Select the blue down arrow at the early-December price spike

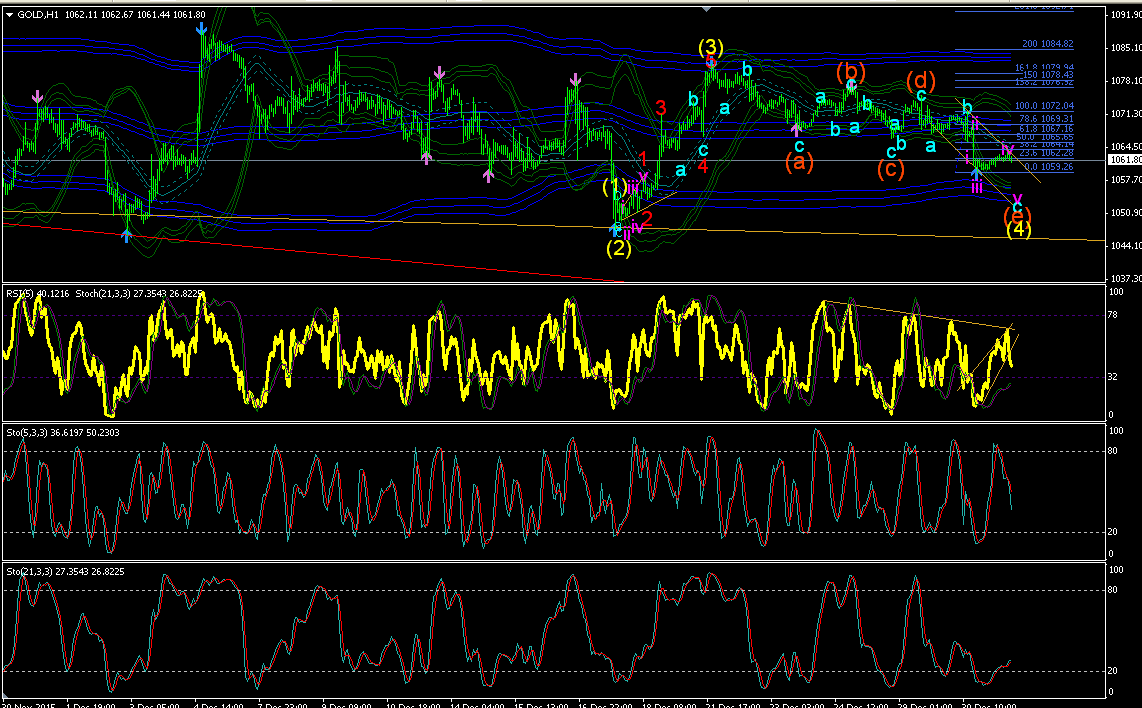(x=202, y=29)
